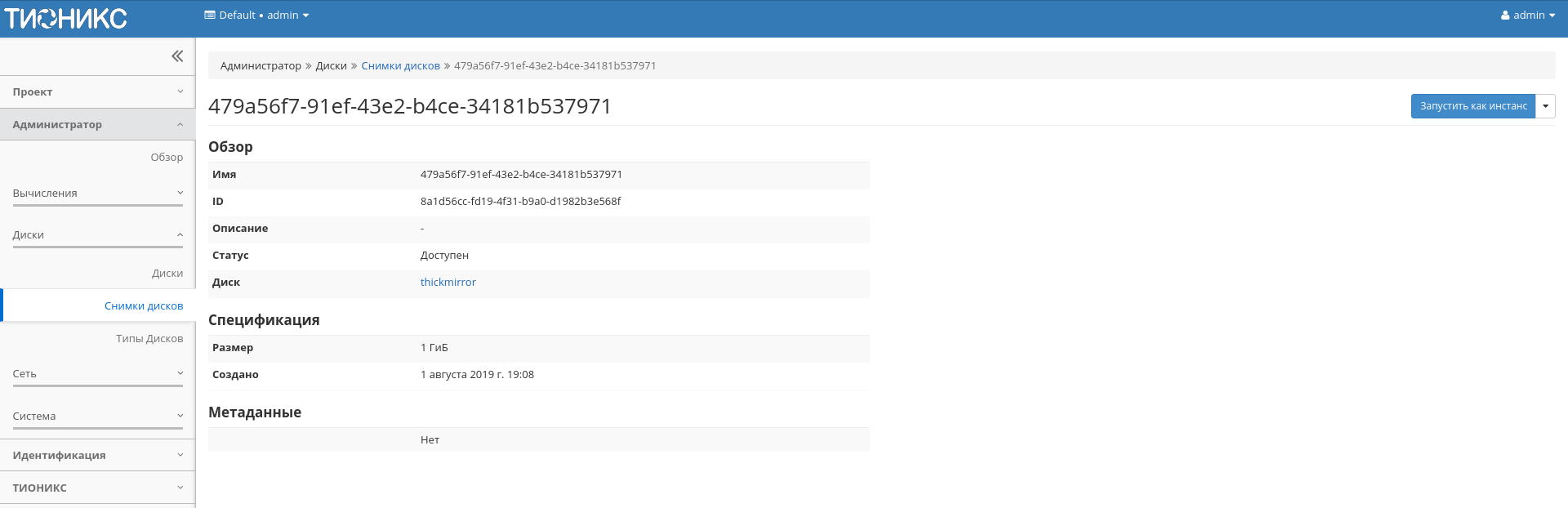
Task: Click the ТИОНИКС logo
Action: 65,18
